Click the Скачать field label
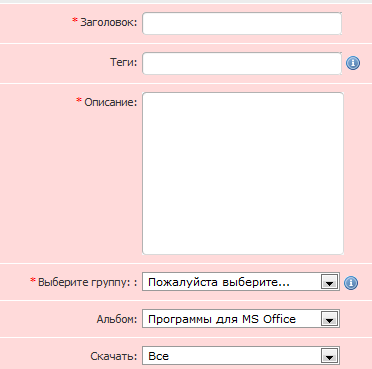This screenshot has width=372, height=369. click(x=114, y=356)
